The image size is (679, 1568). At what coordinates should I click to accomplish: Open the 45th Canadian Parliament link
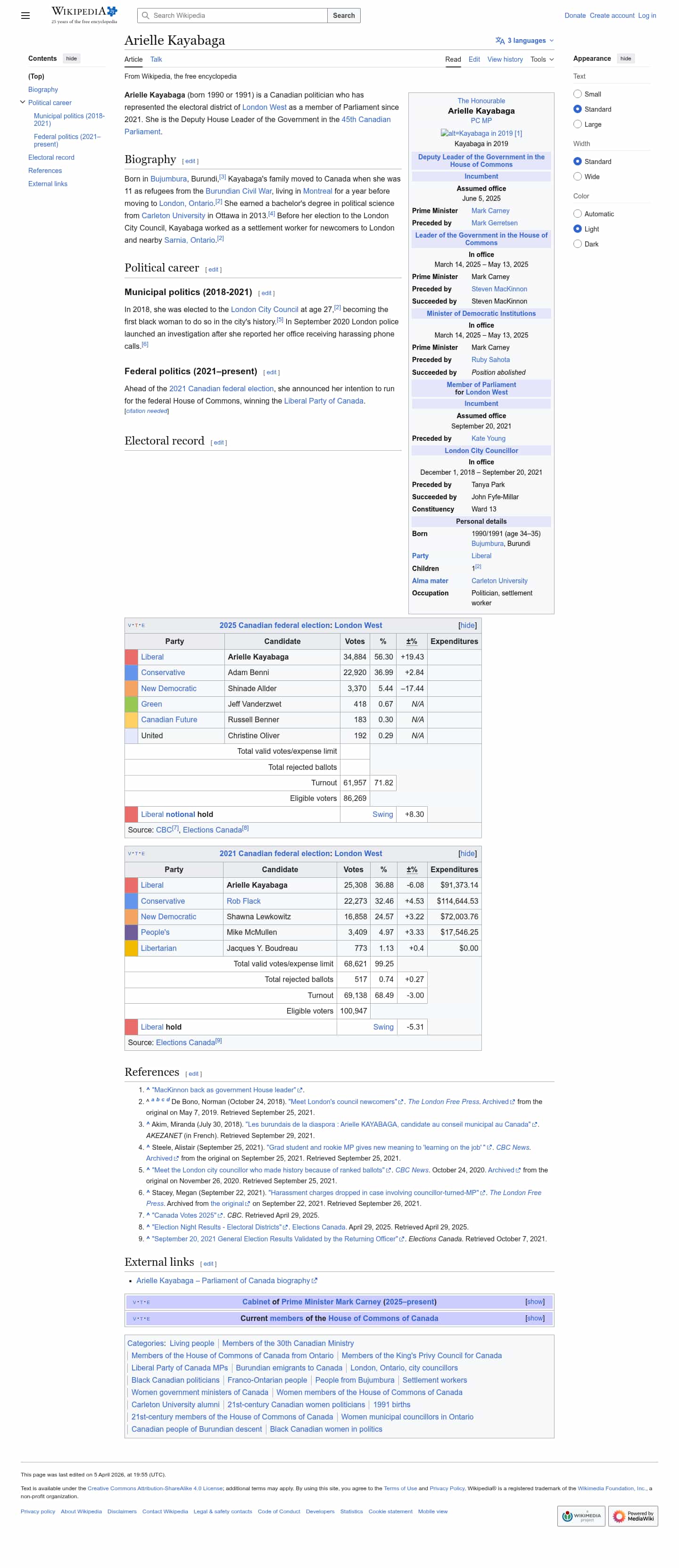click(x=257, y=125)
